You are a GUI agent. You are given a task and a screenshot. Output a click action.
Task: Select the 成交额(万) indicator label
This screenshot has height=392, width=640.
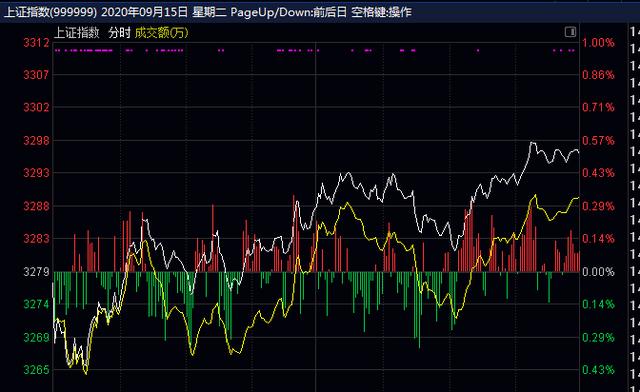(162, 33)
